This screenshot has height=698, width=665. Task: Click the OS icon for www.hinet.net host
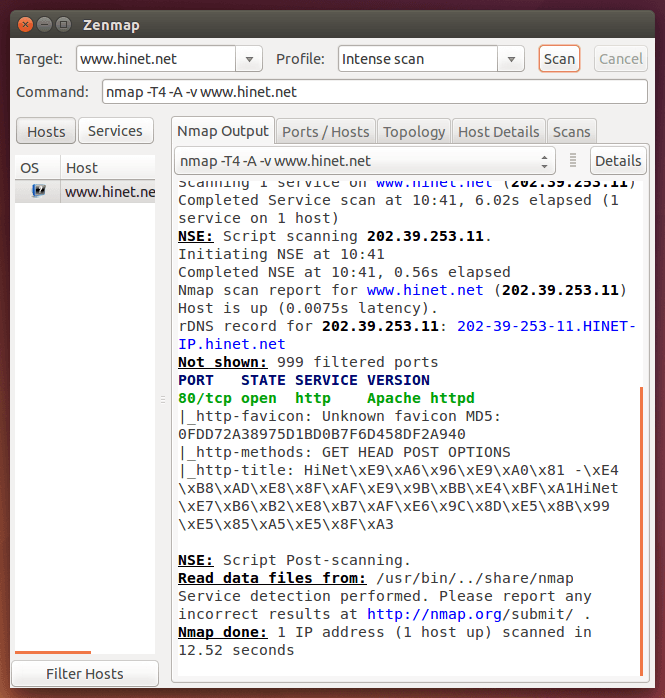click(x=38, y=191)
